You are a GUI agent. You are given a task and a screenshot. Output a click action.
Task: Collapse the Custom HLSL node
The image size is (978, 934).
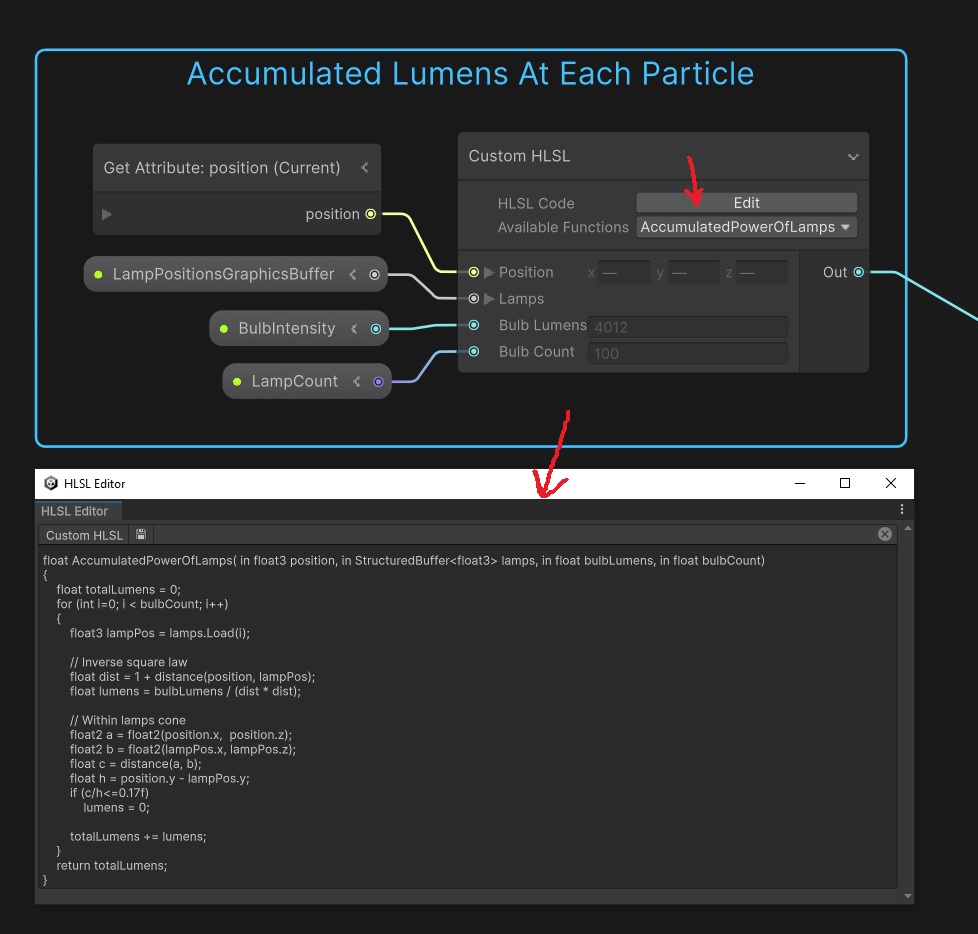[853, 157]
